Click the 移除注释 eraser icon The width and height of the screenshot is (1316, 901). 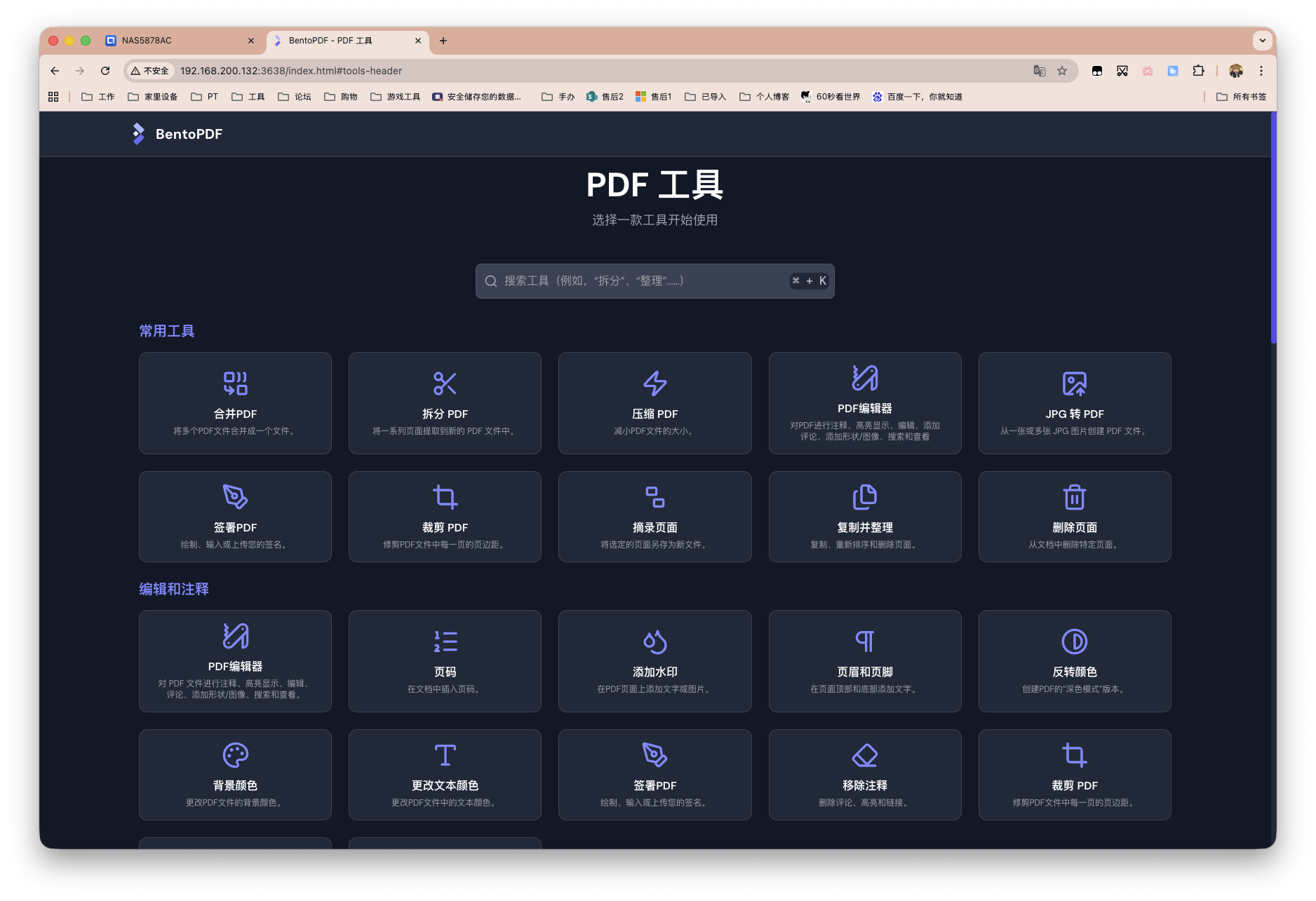864,755
